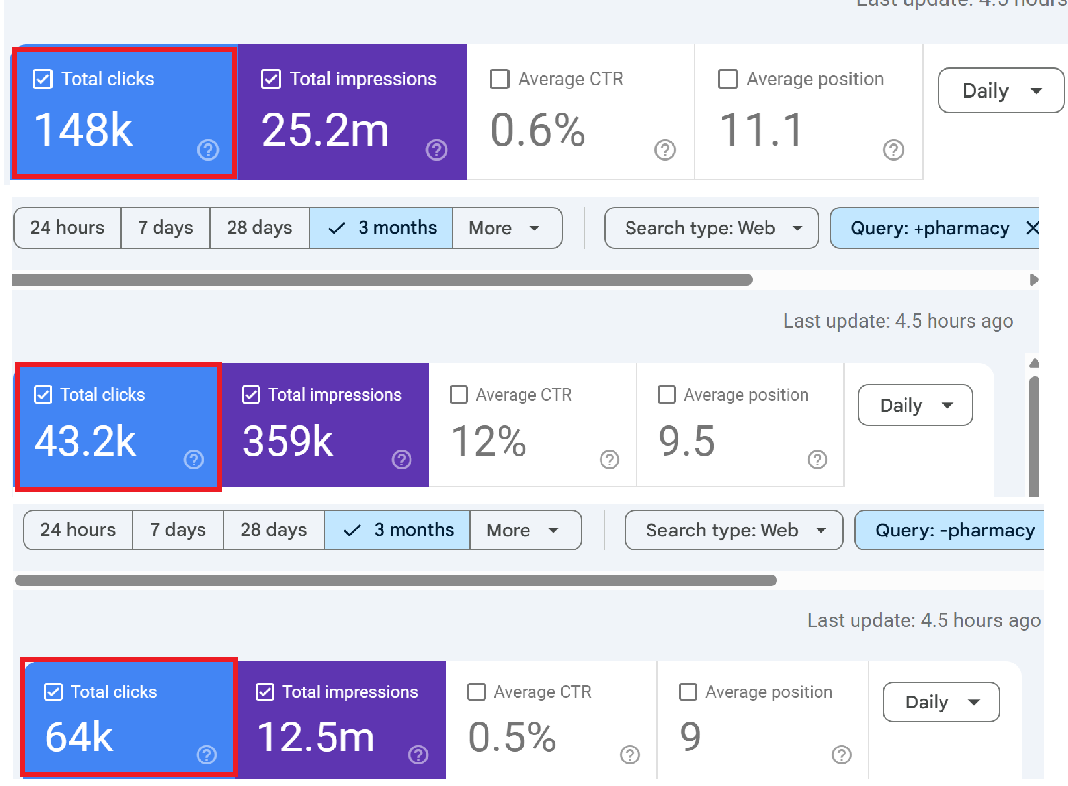
Task: Remove the Query: +pharmacy filter with X
Action: point(1032,228)
